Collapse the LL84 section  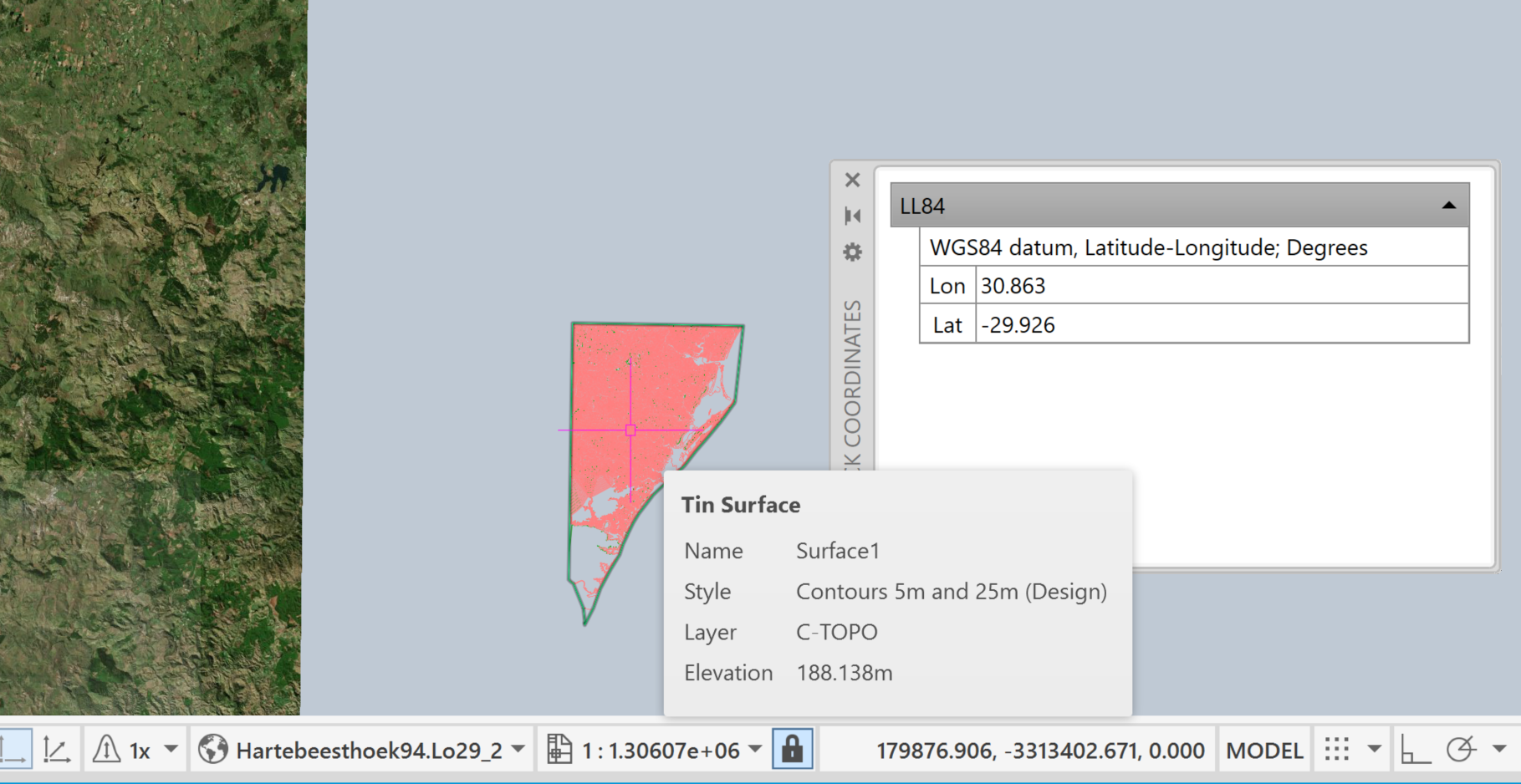[x=1447, y=206]
